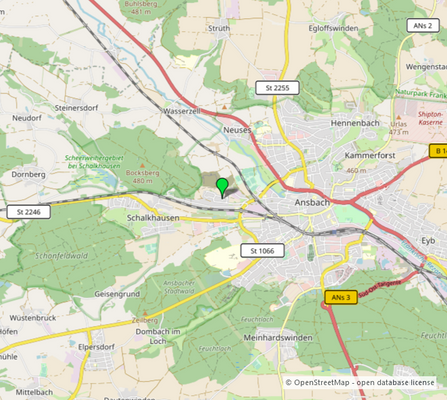Click the yellow ANs 3 road shield
447x400 pixels.
[341, 297]
